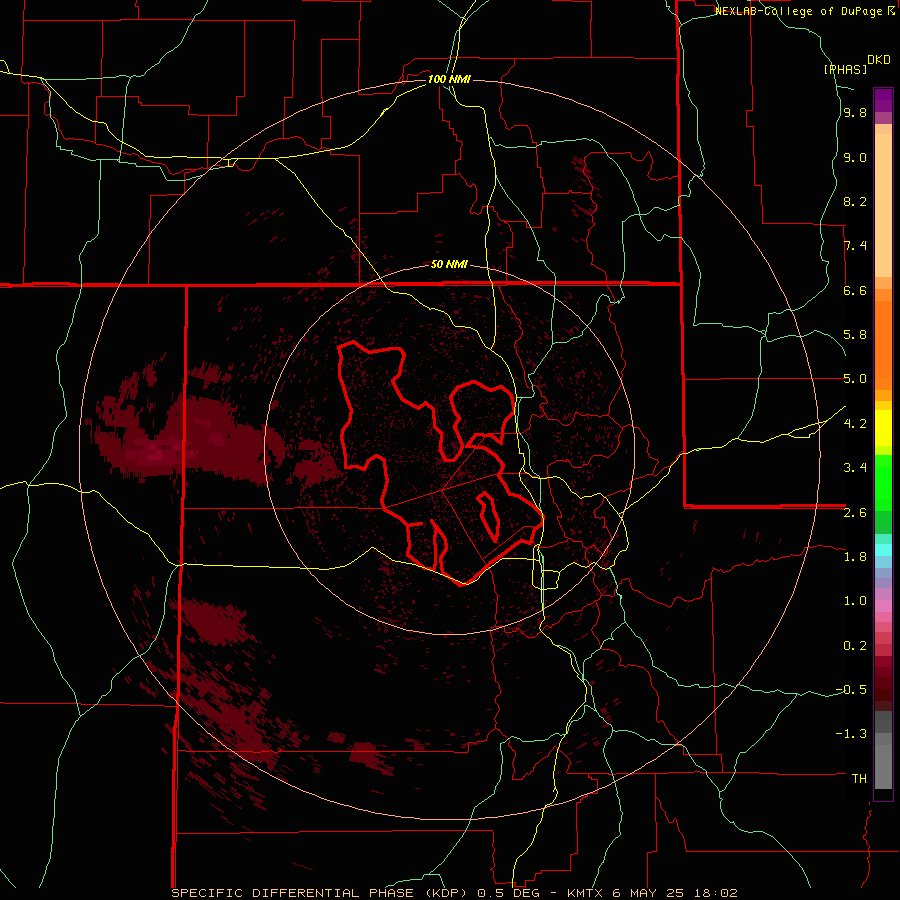Viewport: 900px width, 900px height.
Task: Click the 5.8 value on color scale
Action: click(855, 335)
